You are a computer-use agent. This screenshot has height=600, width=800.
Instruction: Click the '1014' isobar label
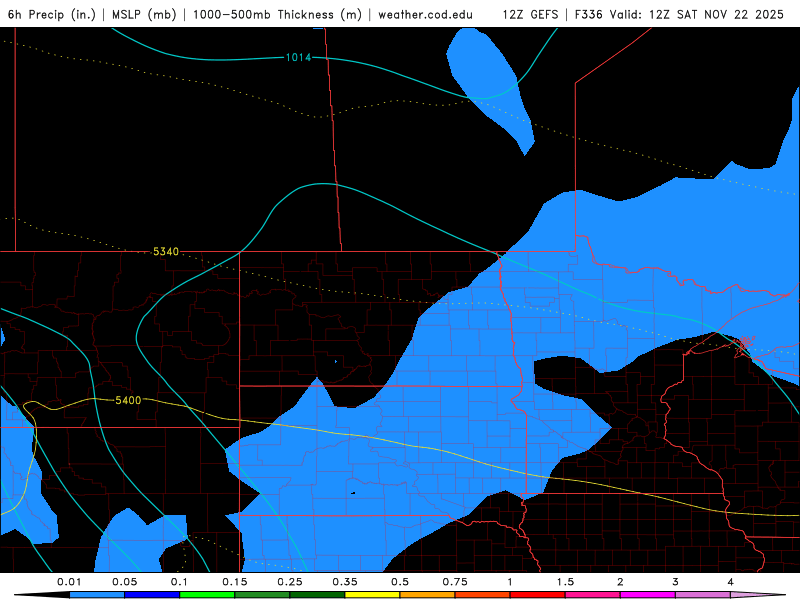pyautogui.click(x=298, y=57)
